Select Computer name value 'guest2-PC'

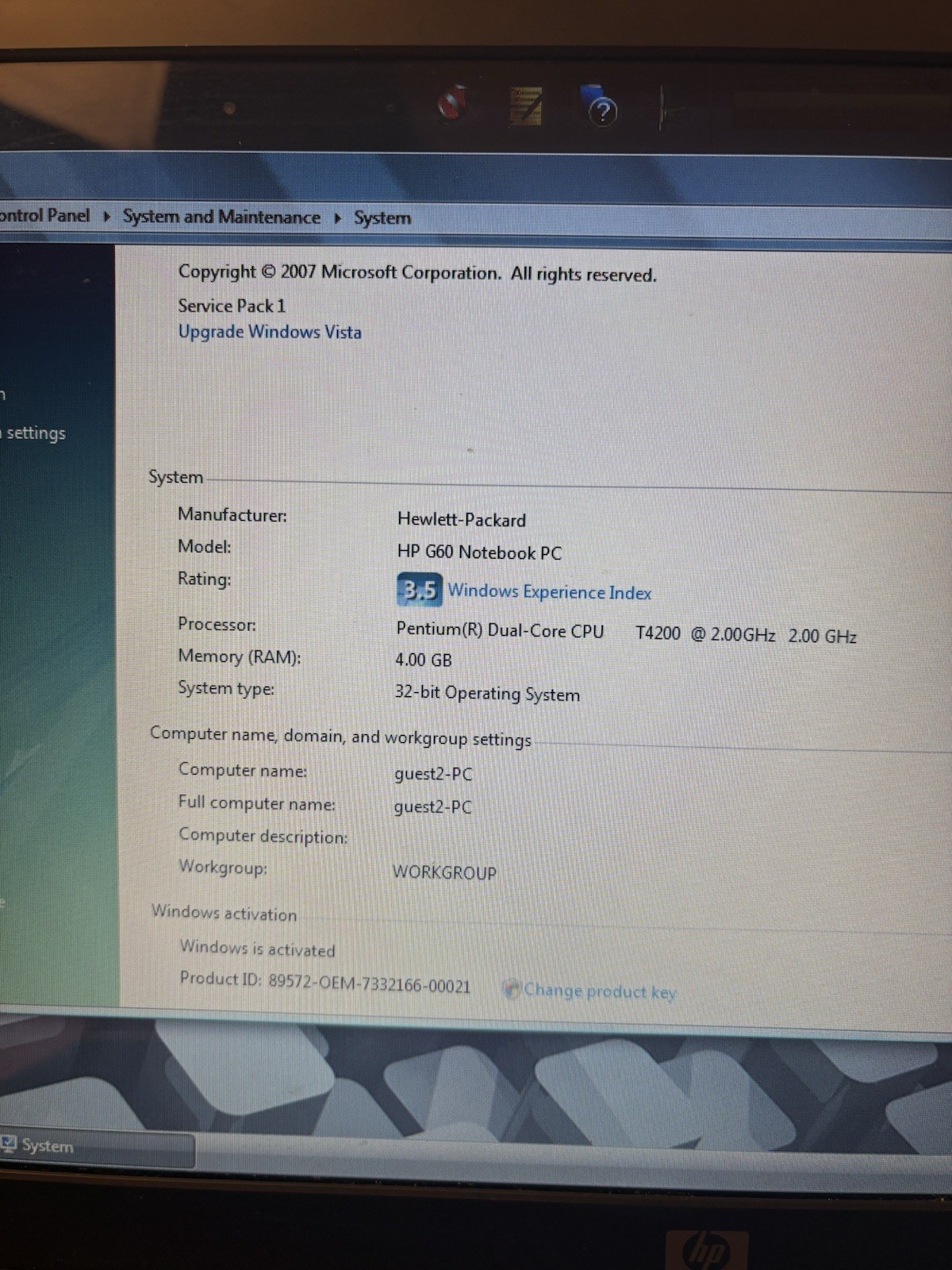[433, 774]
